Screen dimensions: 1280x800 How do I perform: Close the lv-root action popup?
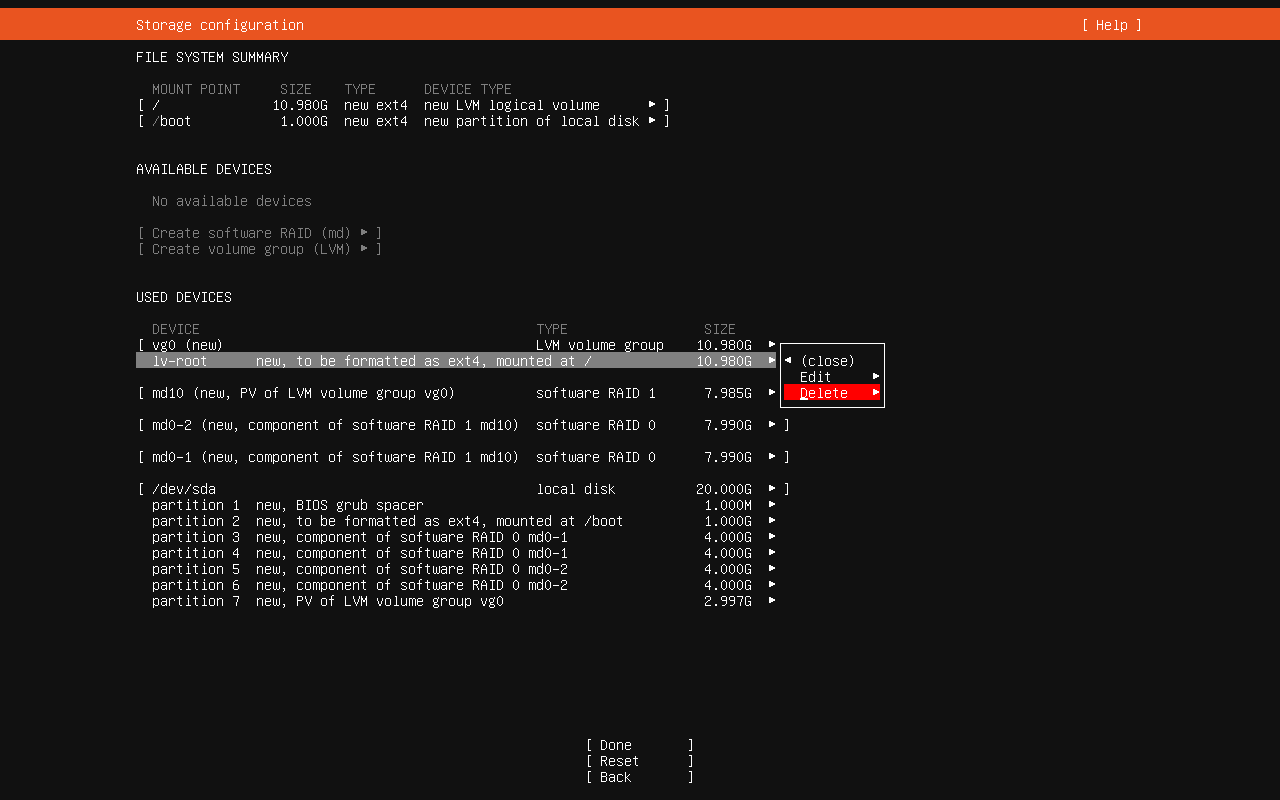(x=827, y=361)
